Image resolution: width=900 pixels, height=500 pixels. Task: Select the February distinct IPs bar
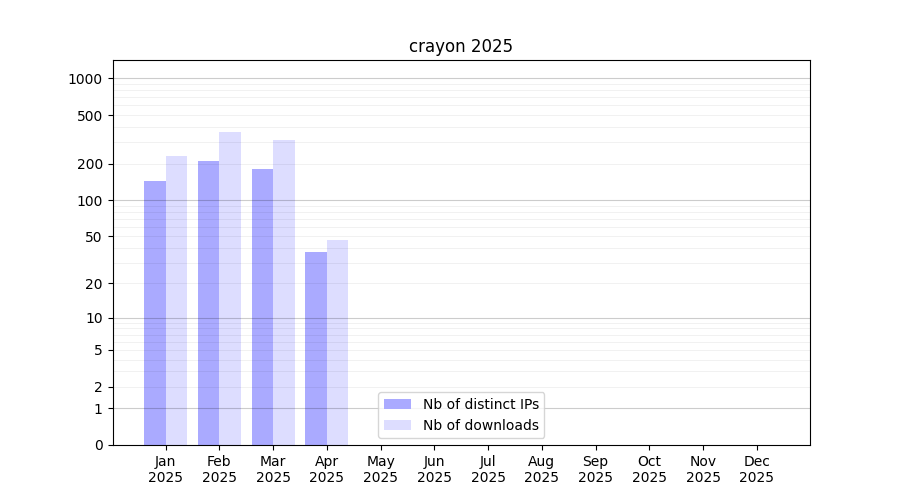click(x=208, y=303)
